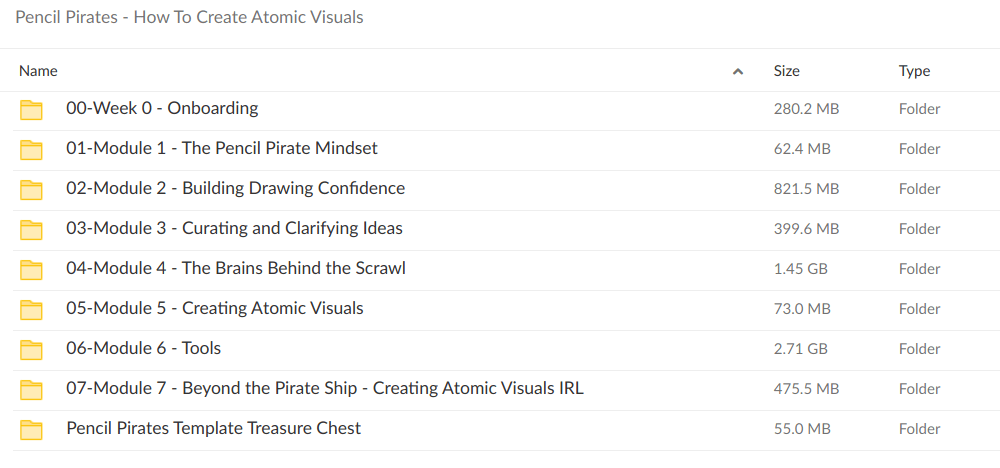Click the folder icon beside Module 1 Pencil Pirate Mindset
1000x468 pixels.
32,150
